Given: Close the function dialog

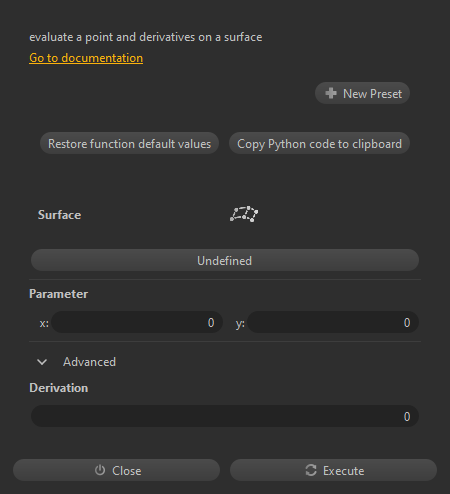Looking at the screenshot, I should (x=116, y=470).
